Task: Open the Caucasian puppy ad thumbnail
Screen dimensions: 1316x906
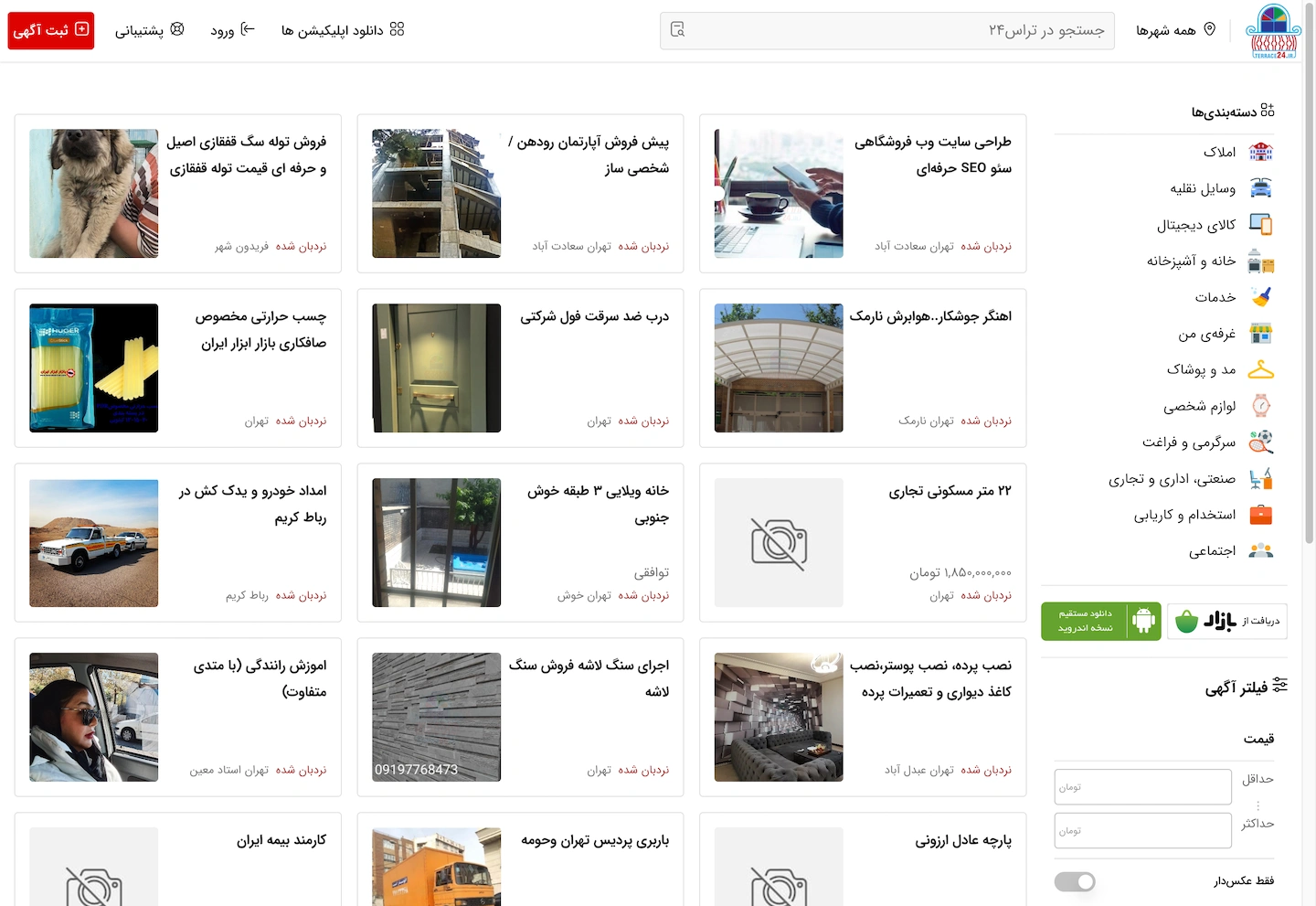Action: pos(93,193)
